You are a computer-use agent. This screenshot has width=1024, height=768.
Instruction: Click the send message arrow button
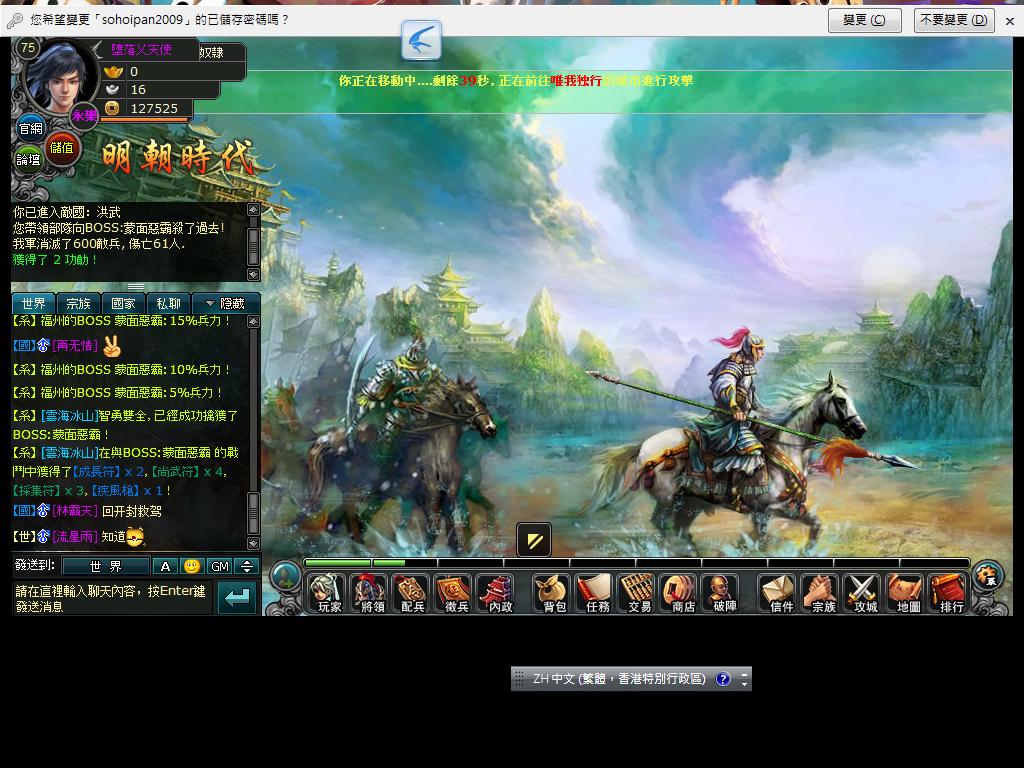point(236,597)
